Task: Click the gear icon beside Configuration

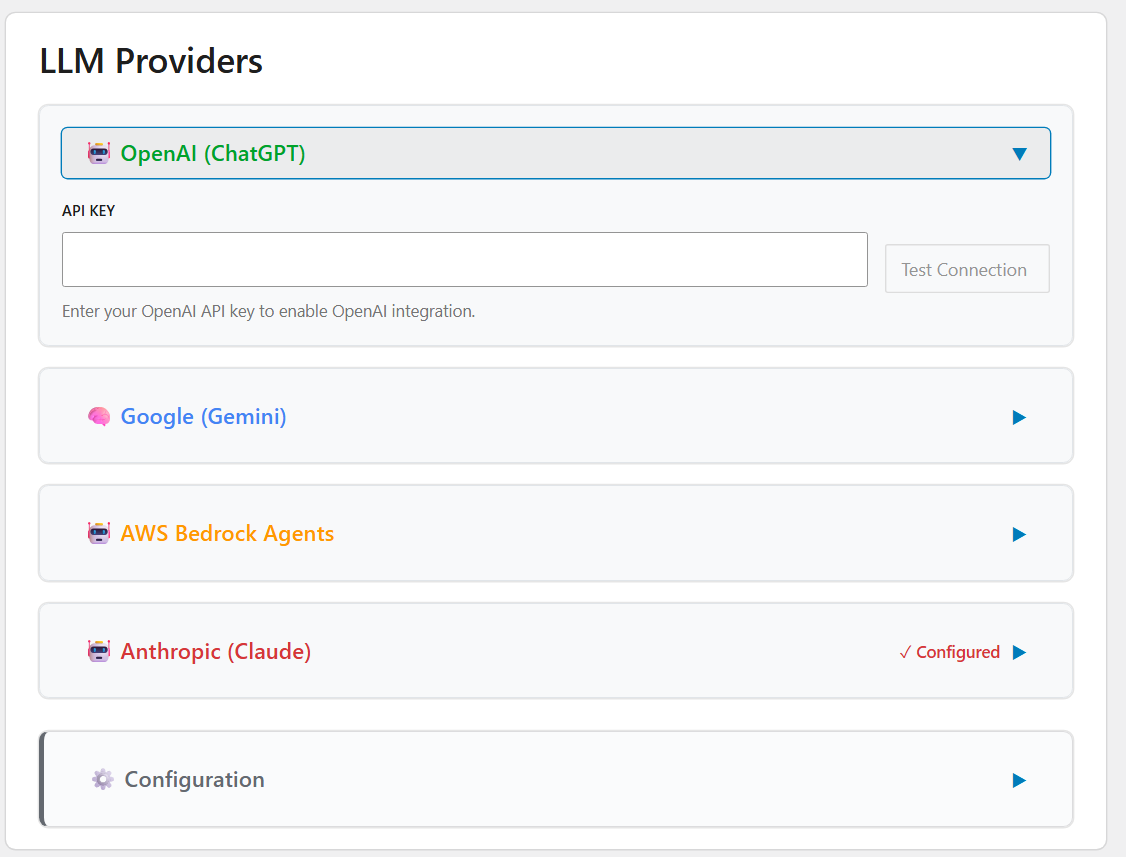Action: click(x=103, y=779)
